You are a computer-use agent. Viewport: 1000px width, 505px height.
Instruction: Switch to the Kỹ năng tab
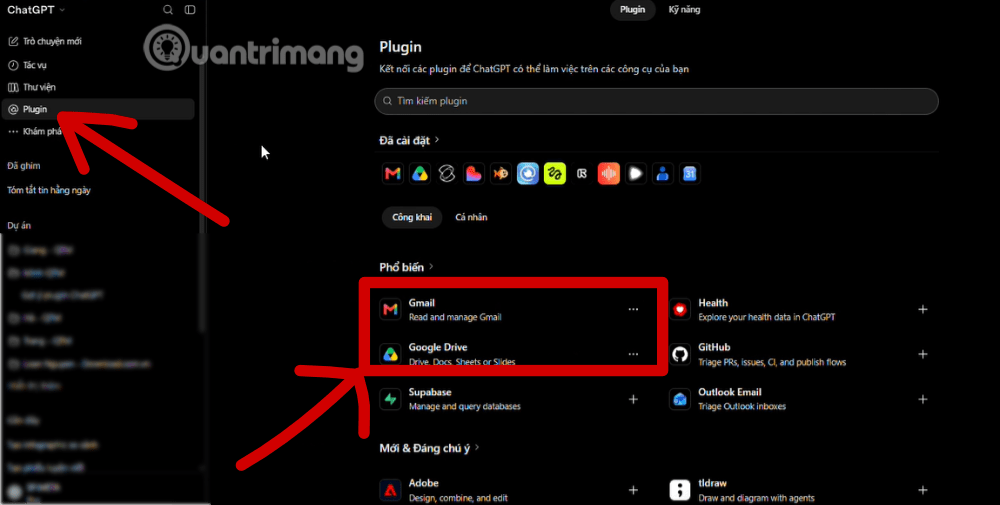point(684,10)
